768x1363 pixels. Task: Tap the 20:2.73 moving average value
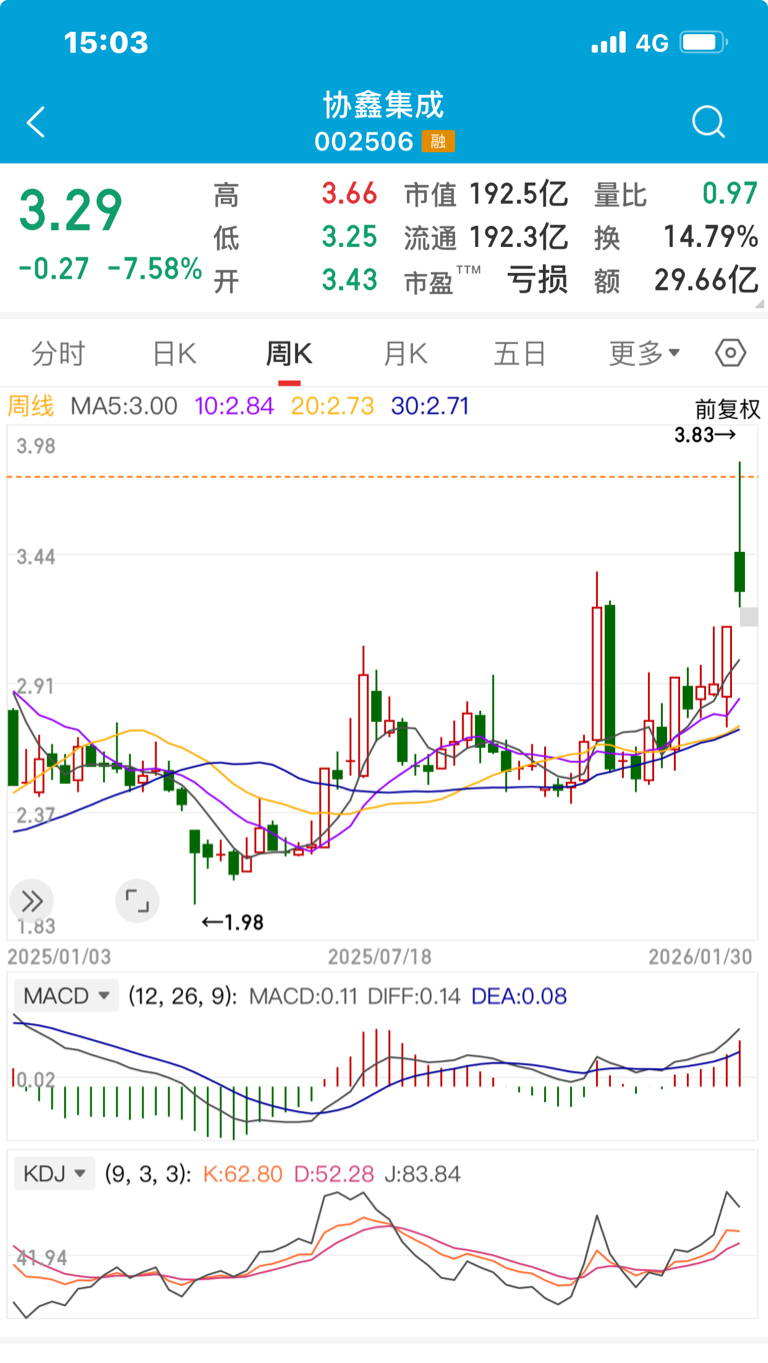coord(333,406)
